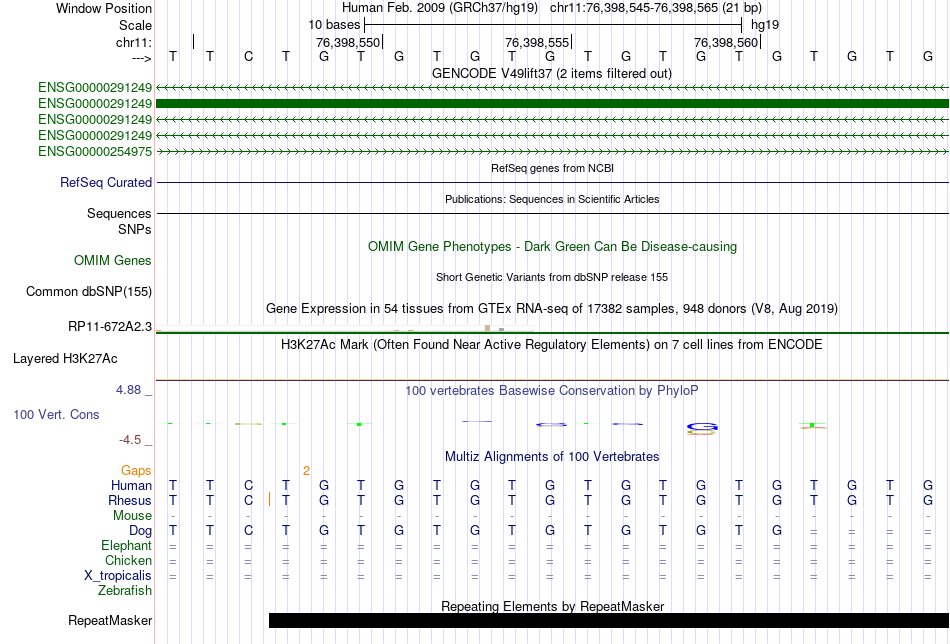Select the Elephant species label
The width and height of the screenshot is (950, 644).
coord(127,546)
